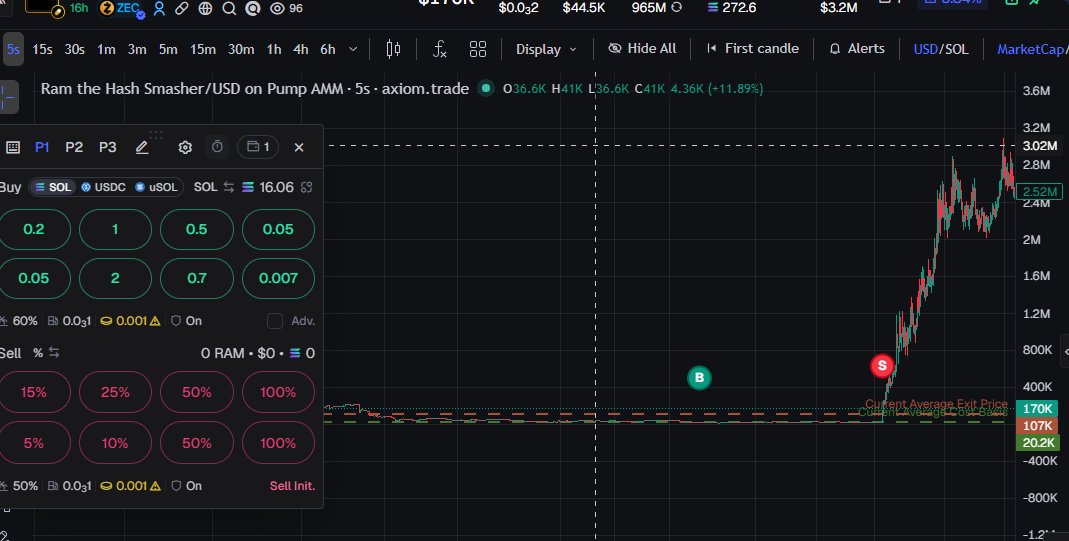This screenshot has width=1069, height=541.
Task: Buy 0.5 SOL quick button
Action: point(196,229)
